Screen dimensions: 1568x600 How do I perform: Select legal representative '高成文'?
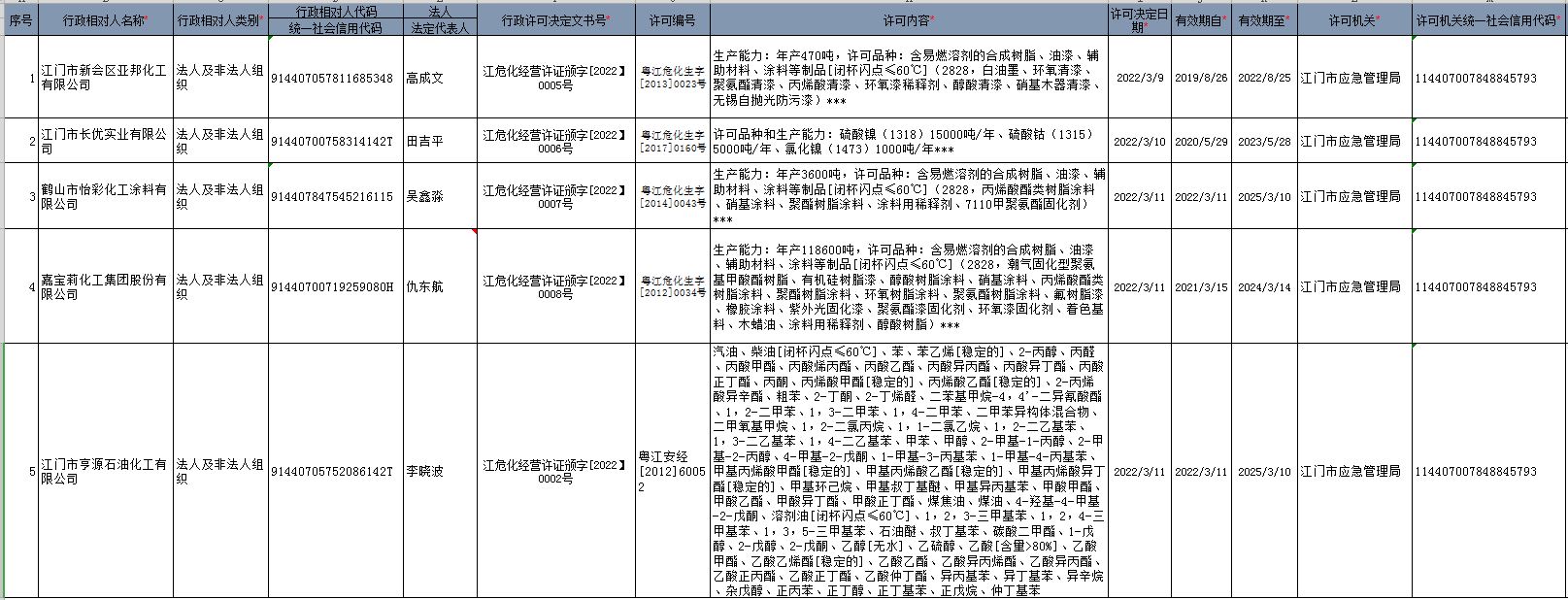tap(440, 78)
